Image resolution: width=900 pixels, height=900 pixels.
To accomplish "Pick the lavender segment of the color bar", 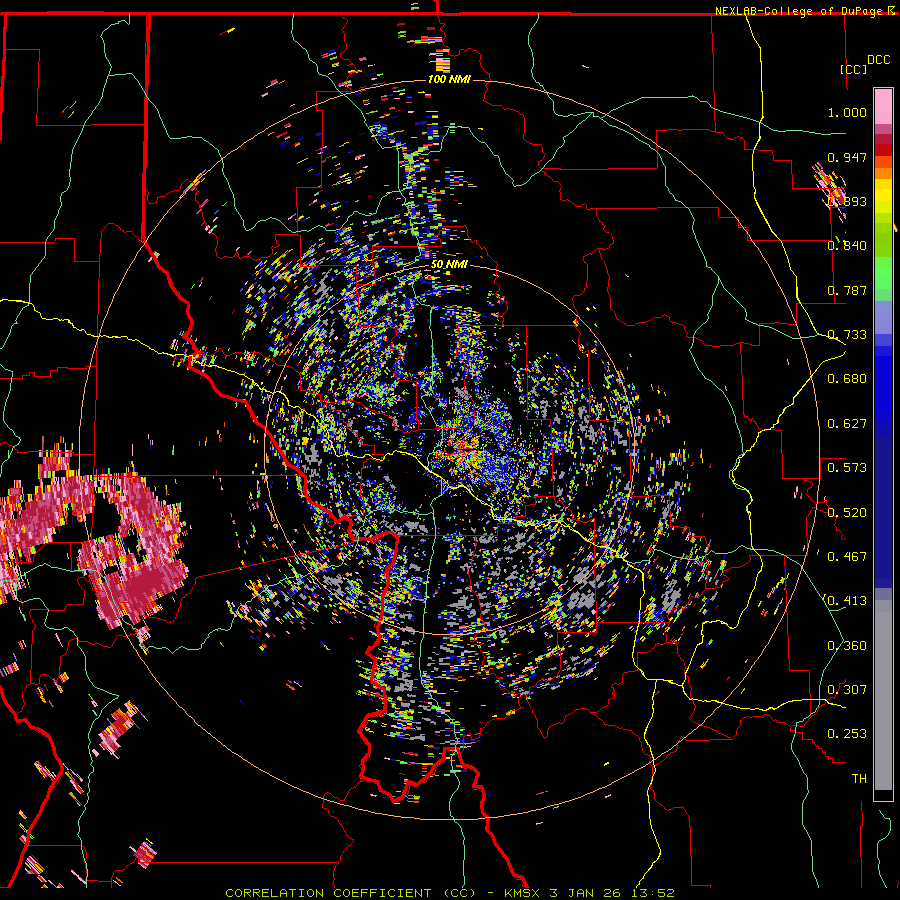I will point(883,317).
